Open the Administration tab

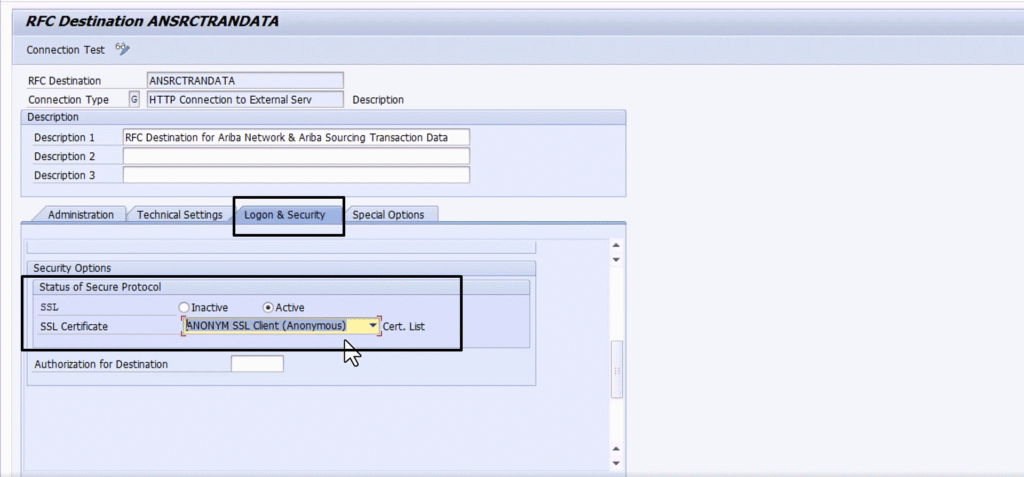click(80, 214)
